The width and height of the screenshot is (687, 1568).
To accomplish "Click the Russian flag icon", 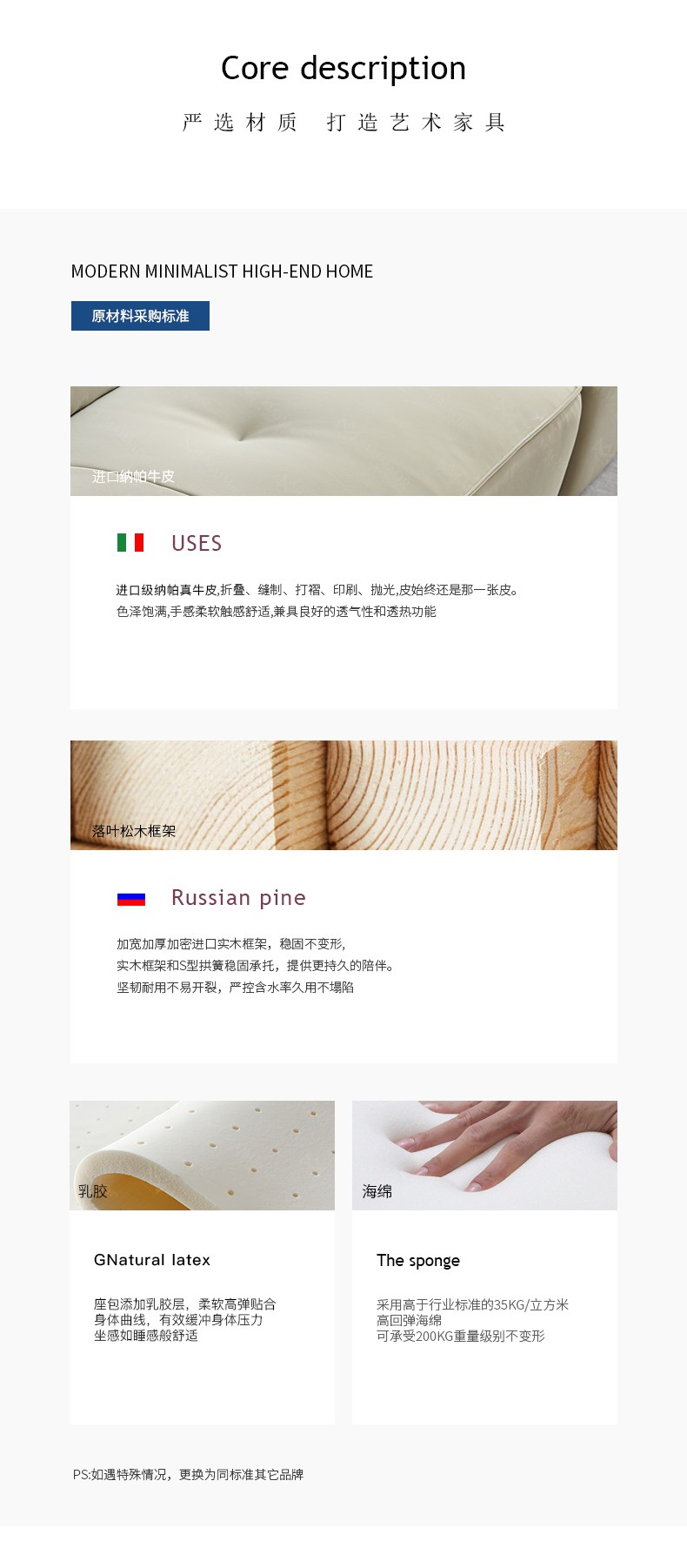I will (131, 899).
